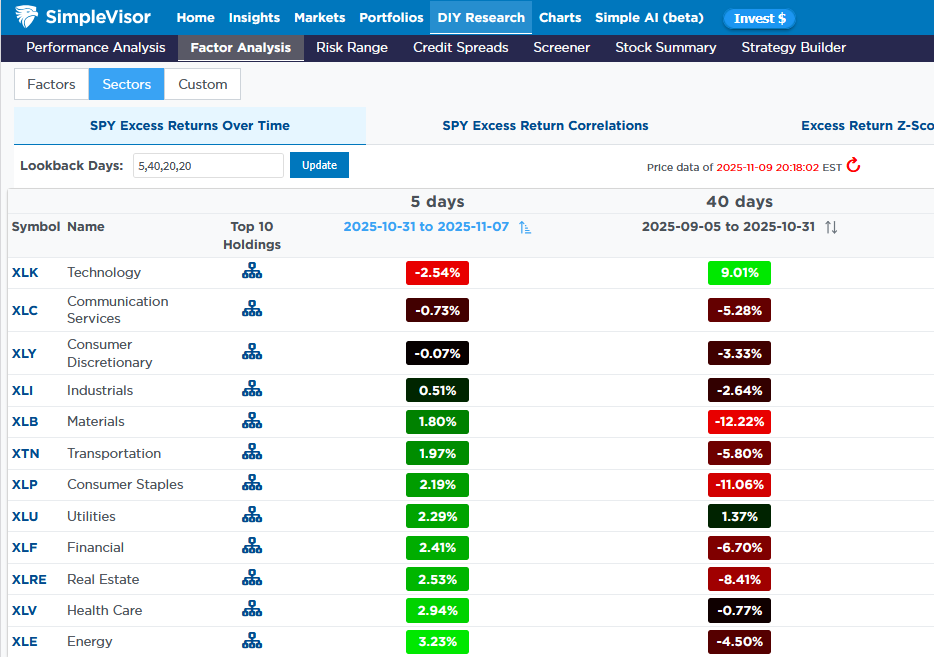
Task: Click the Lookback Days input field
Action: 208,164
